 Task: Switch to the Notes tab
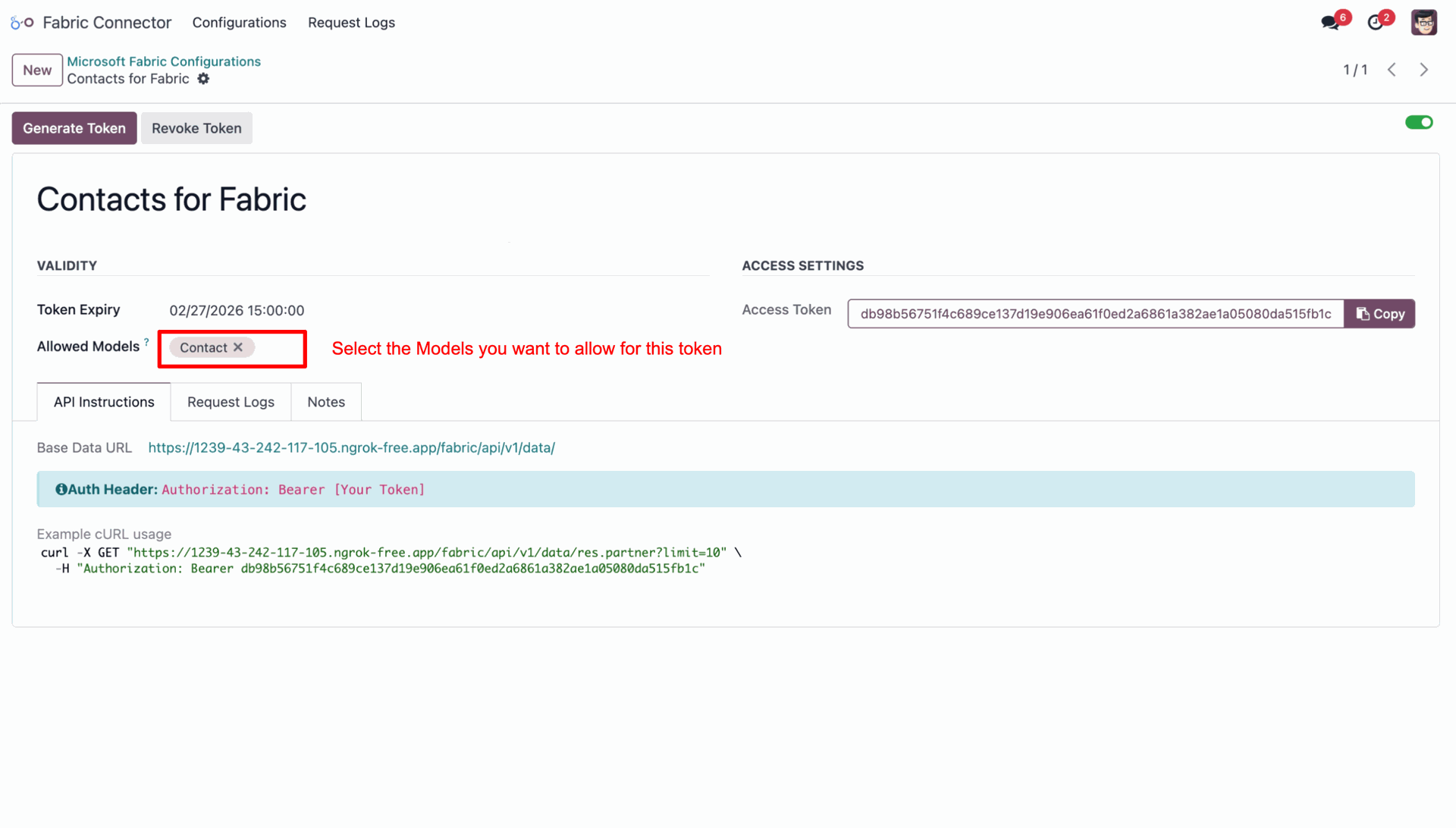[326, 402]
